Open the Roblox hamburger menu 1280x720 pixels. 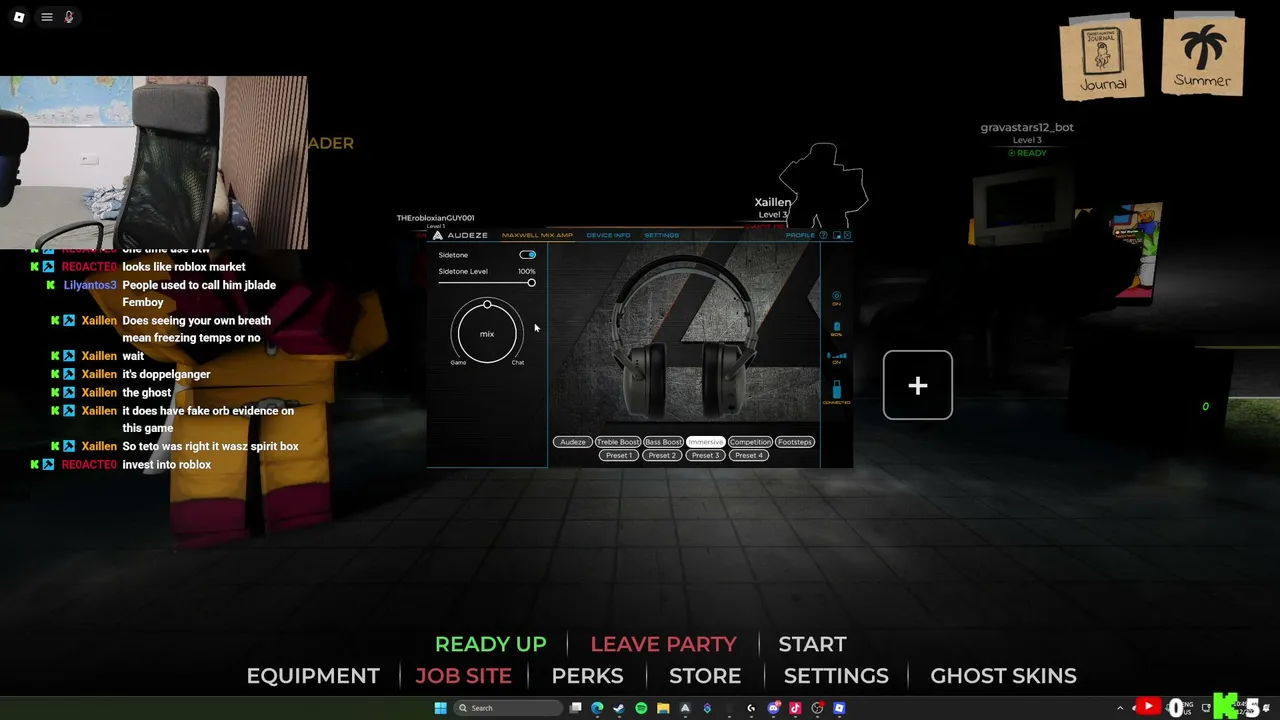47,17
